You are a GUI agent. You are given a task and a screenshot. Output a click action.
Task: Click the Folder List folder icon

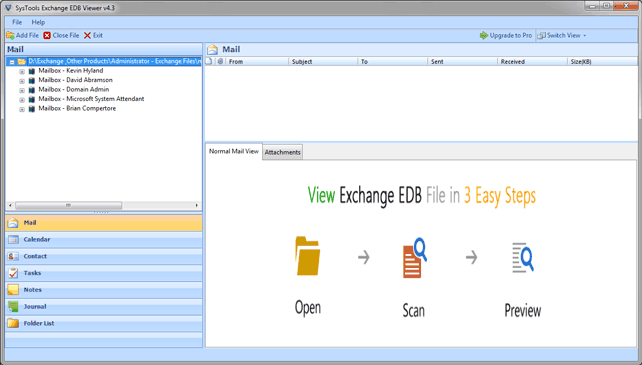pos(13,324)
